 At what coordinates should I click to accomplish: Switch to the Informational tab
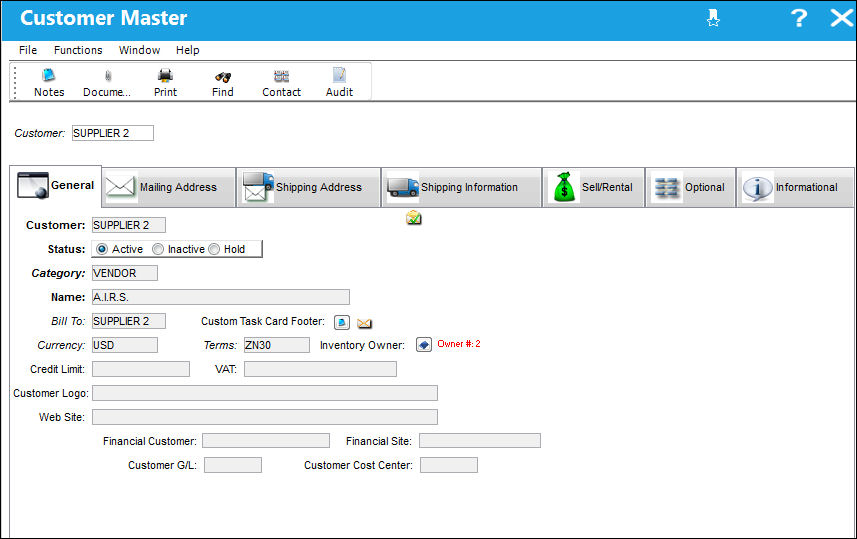pyautogui.click(x=795, y=188)
